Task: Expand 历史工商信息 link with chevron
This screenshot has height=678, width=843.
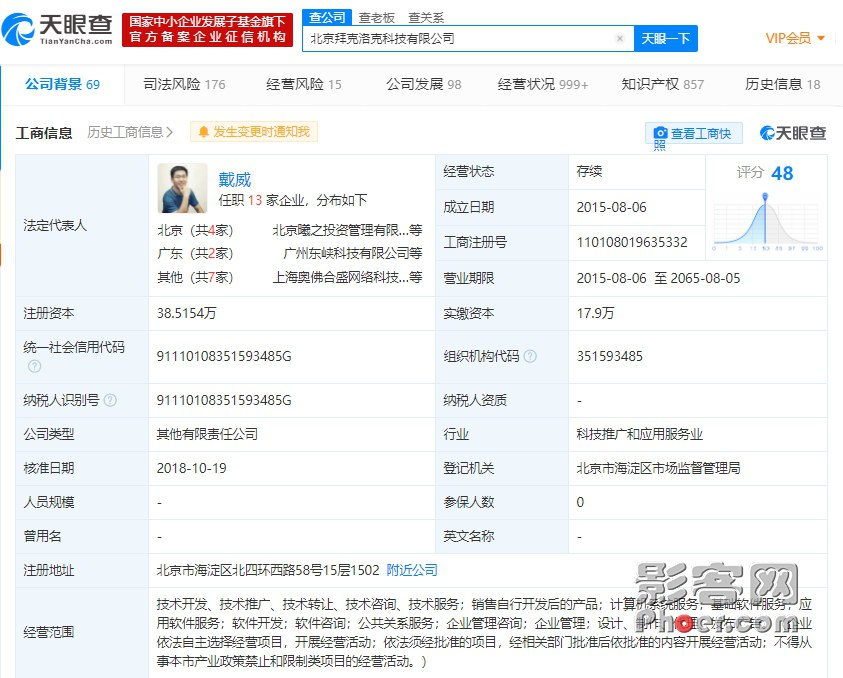Action: 130,132
